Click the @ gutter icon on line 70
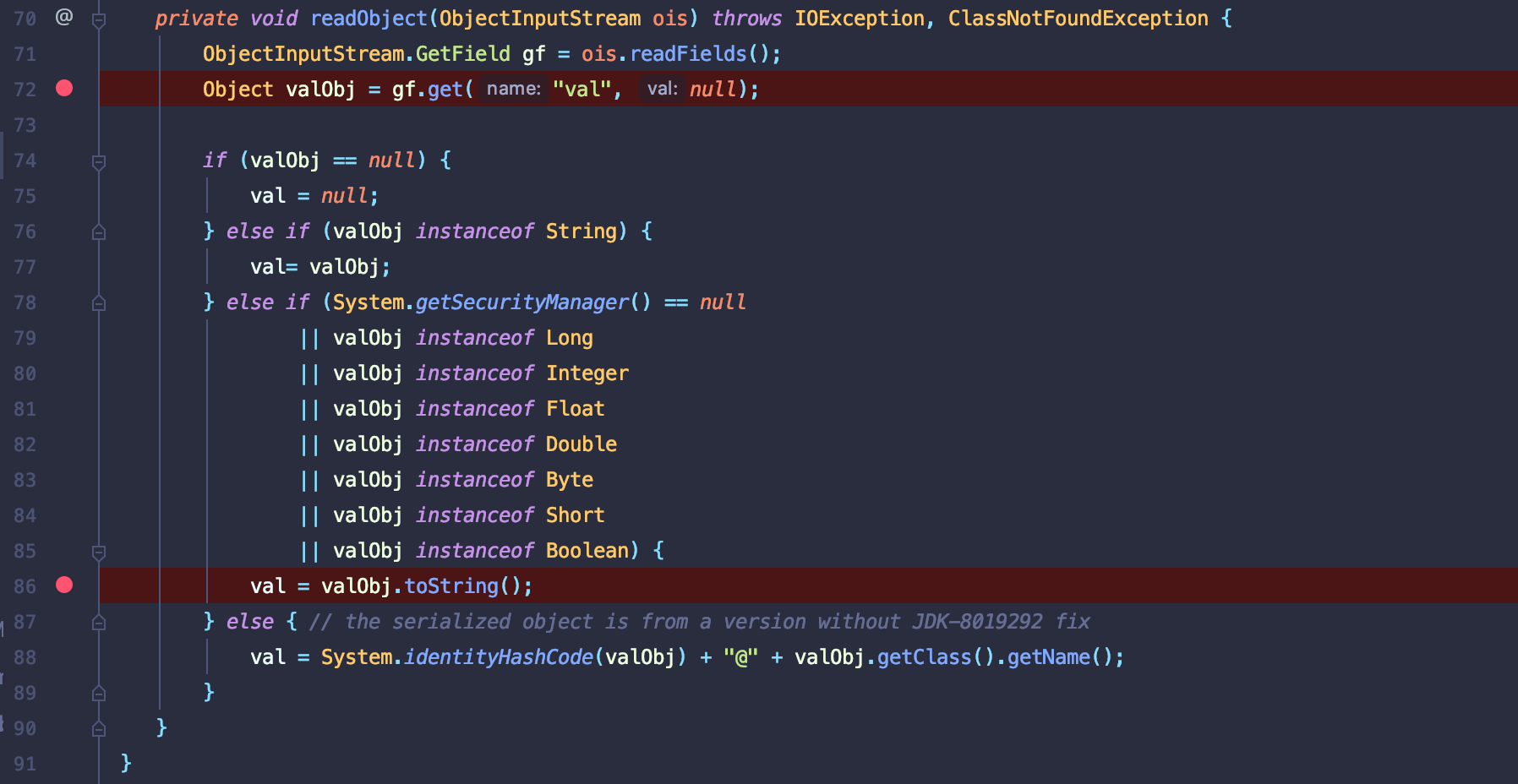 [64, 17]
